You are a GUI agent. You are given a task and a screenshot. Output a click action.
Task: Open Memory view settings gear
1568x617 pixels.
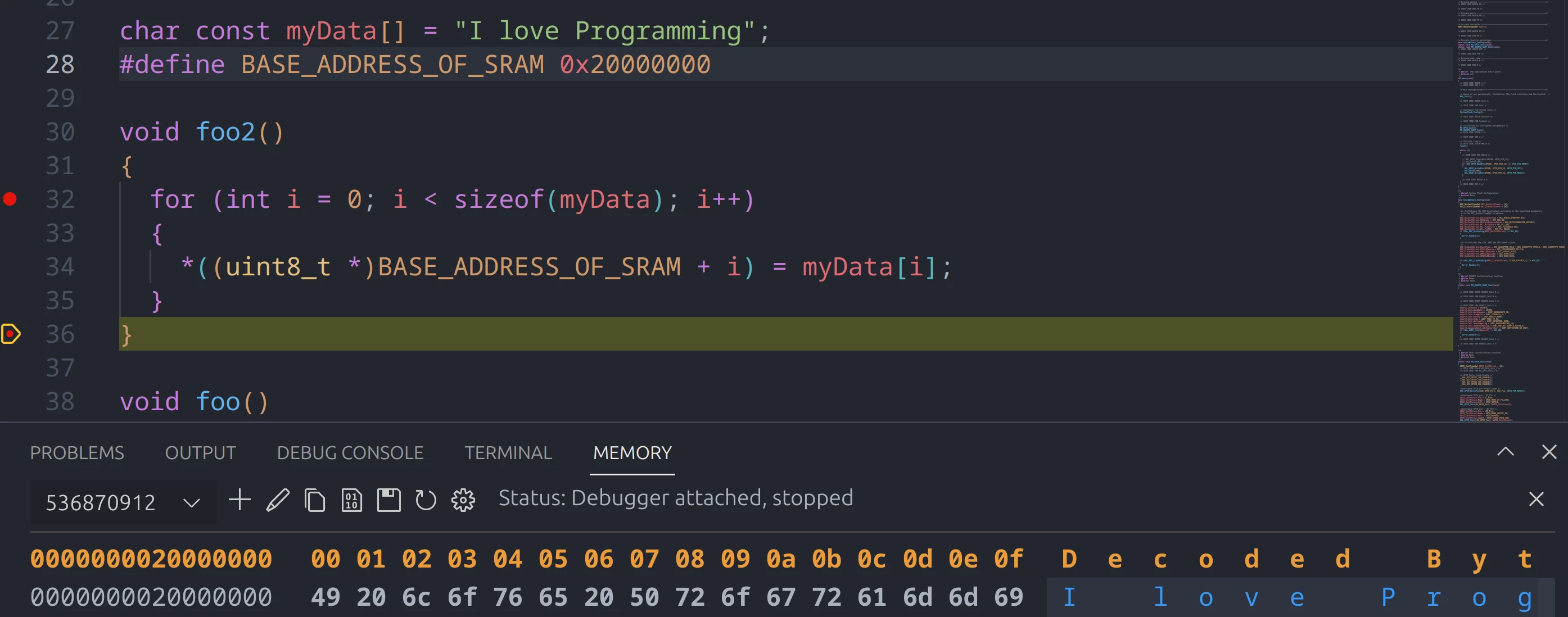click(x=463, y=500)
